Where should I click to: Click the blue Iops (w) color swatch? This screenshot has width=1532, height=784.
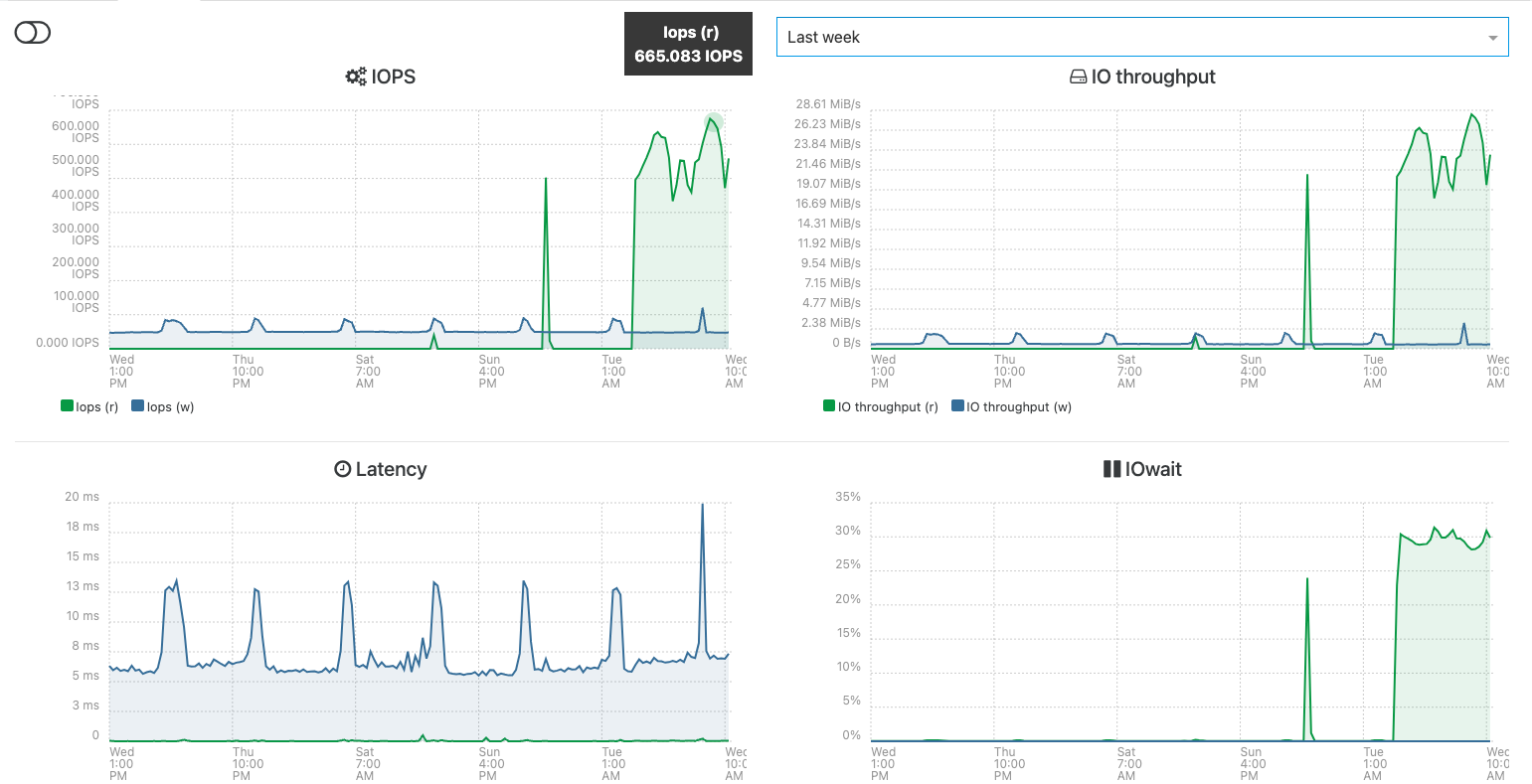138,405
